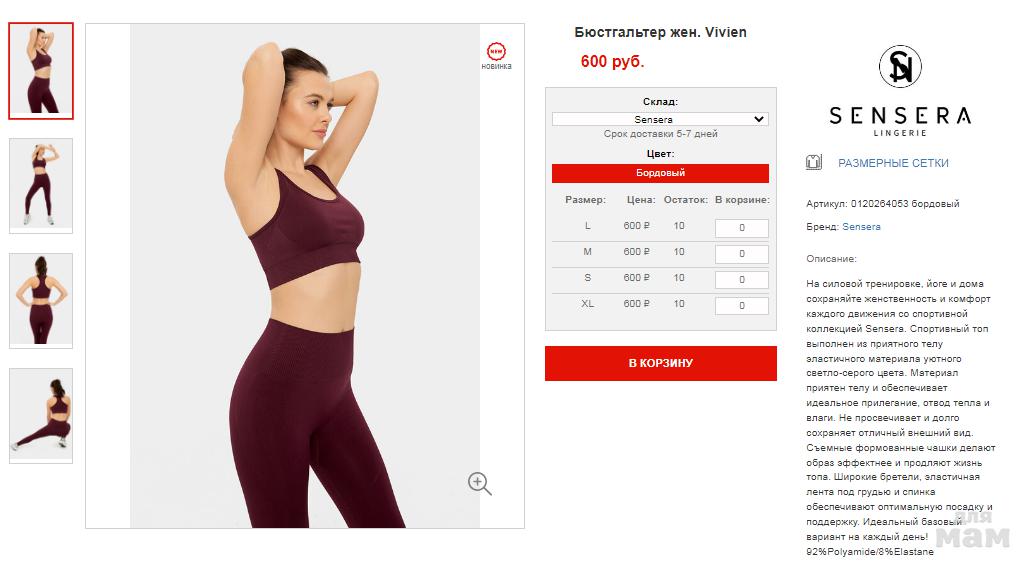Click the product title 'Бюстгальтер жен. Vivien'
The width and height of the screenshot is (1026, 563).
click(660, 32)
